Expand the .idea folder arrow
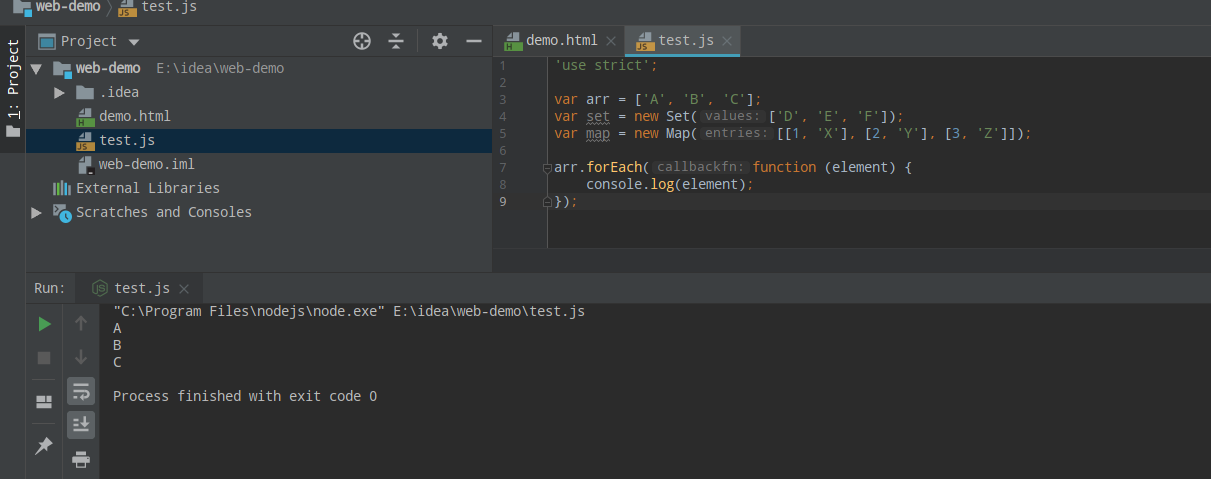 (60, 93)
